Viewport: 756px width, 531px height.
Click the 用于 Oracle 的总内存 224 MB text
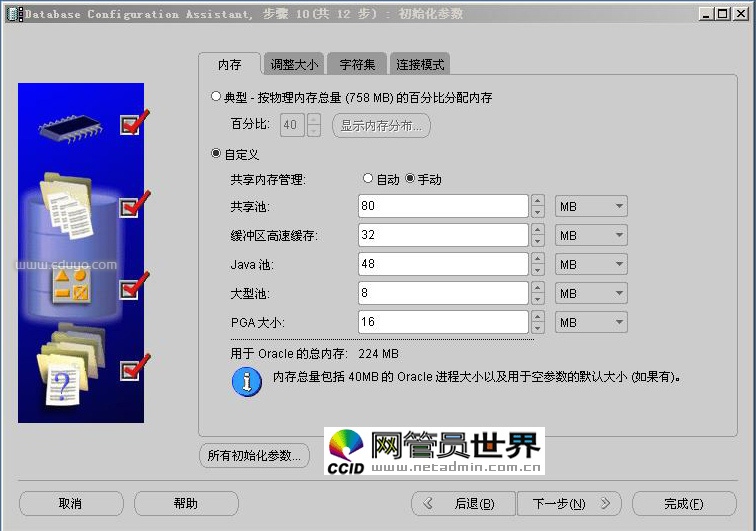(x=314, y=354)
